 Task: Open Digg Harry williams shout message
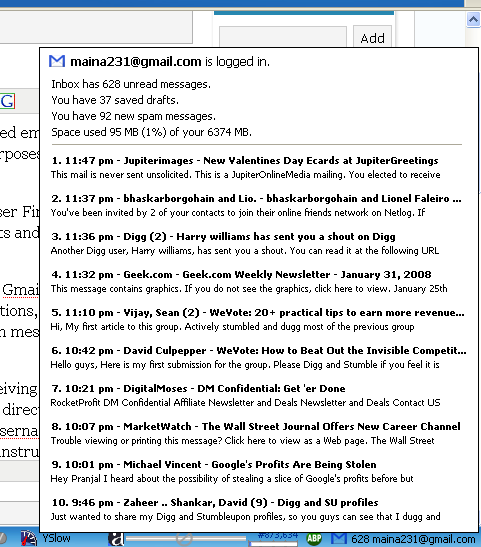click(223, 237)
